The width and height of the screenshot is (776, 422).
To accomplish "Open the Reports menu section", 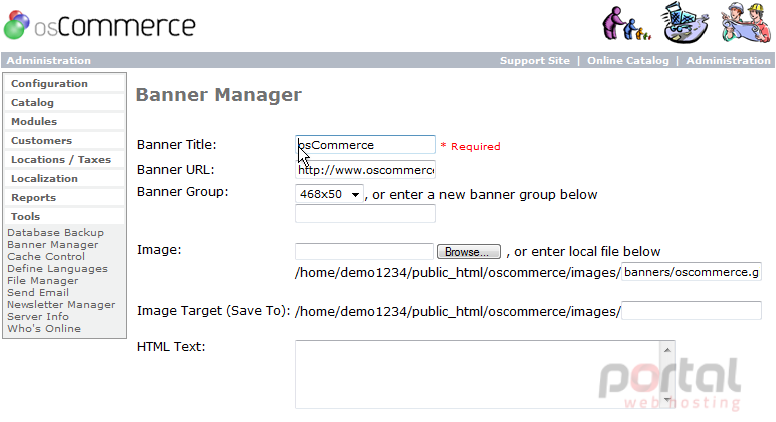I will (64, 197).
